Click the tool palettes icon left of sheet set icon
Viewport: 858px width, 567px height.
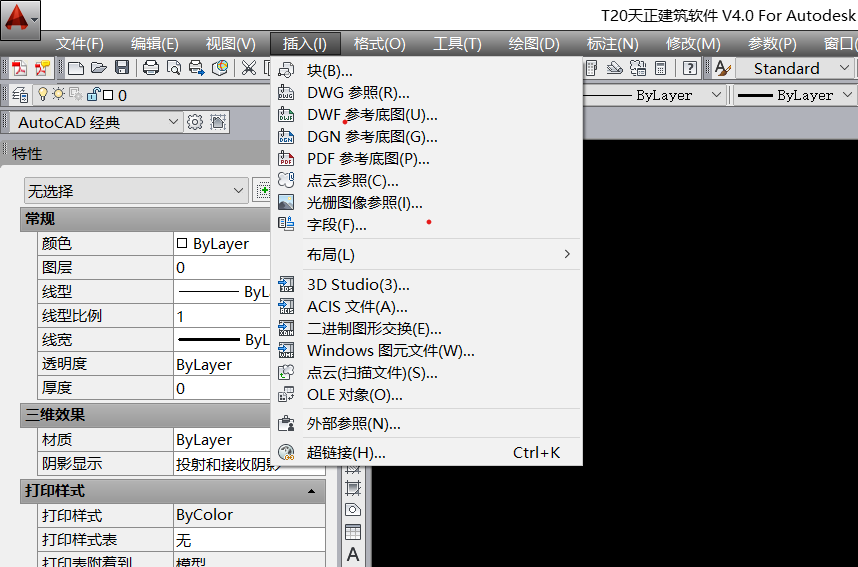click(x=592, y=68)
